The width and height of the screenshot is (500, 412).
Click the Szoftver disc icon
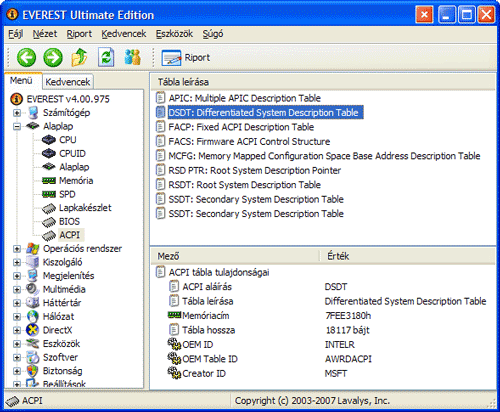33,357
